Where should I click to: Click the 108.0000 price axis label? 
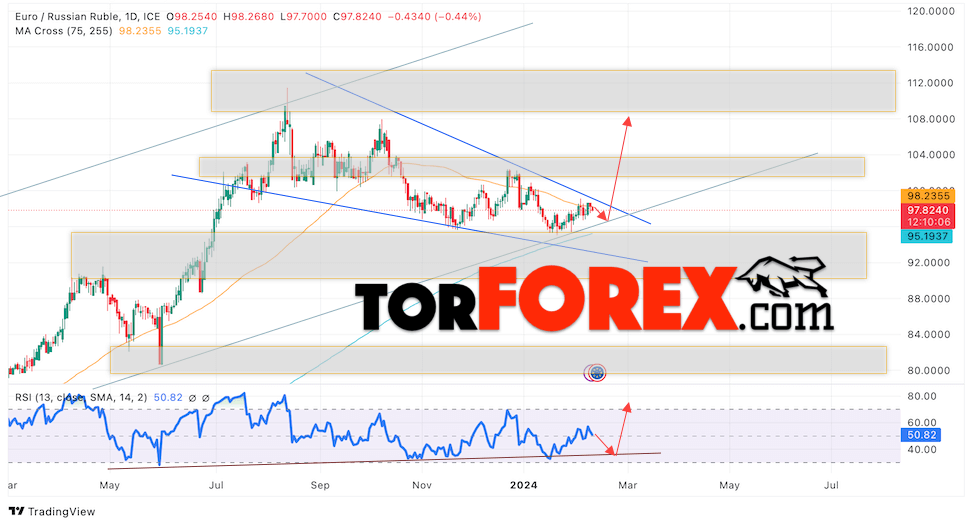[930, 119]
